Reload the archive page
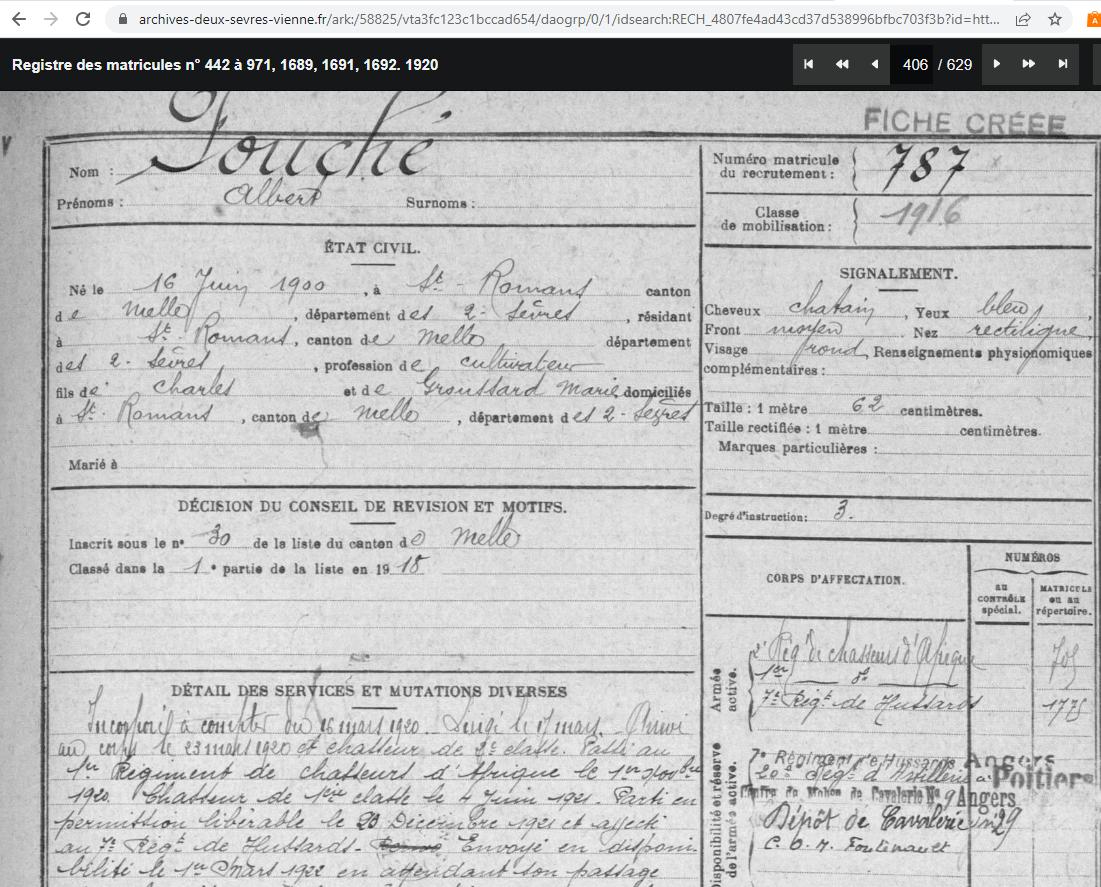Viewport: 1101px width, 887px height. pyautogui.click(x=83, y=19)
